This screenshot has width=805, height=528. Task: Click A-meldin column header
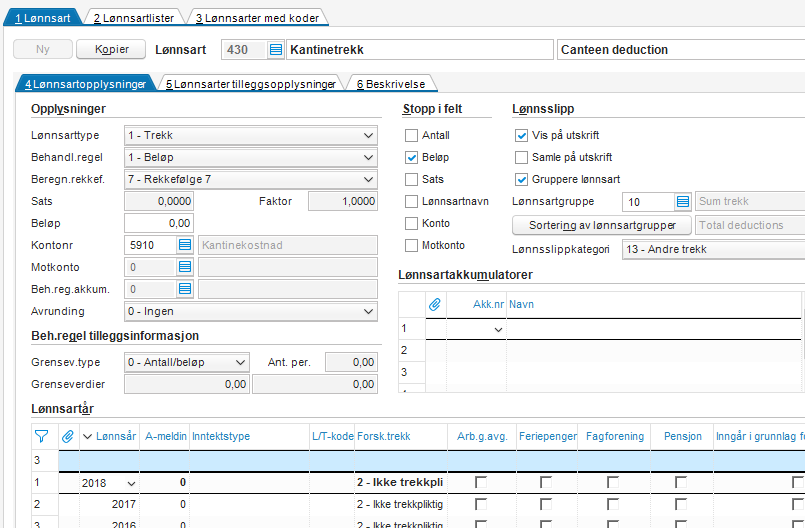click(x=165, y=437)
